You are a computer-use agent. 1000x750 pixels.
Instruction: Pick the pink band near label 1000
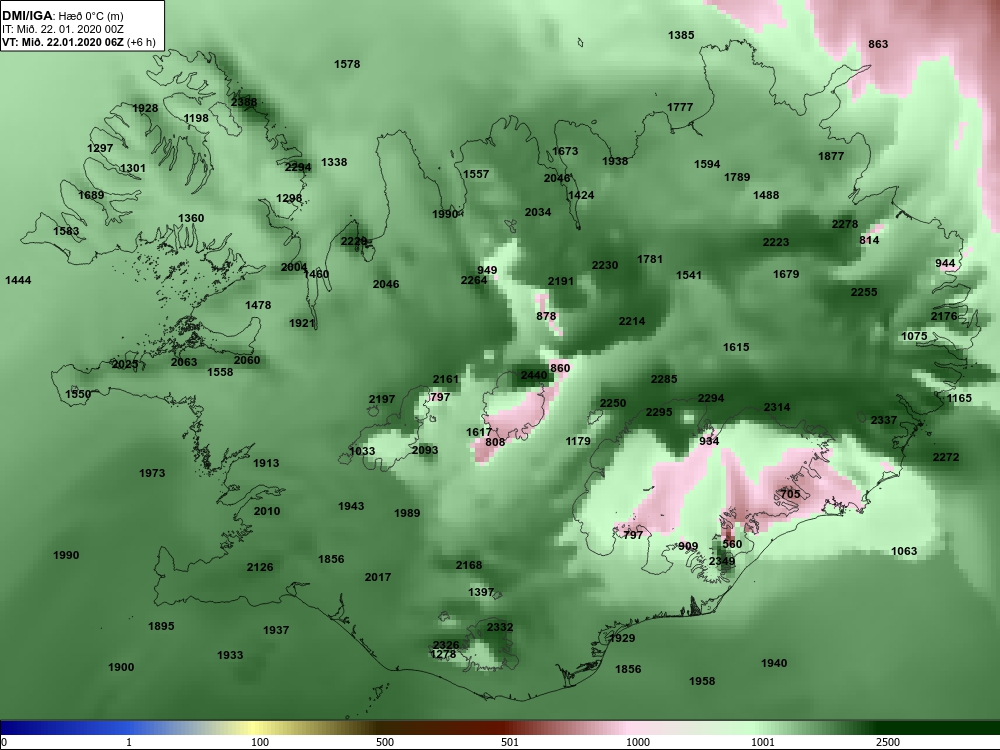(628, 728)
